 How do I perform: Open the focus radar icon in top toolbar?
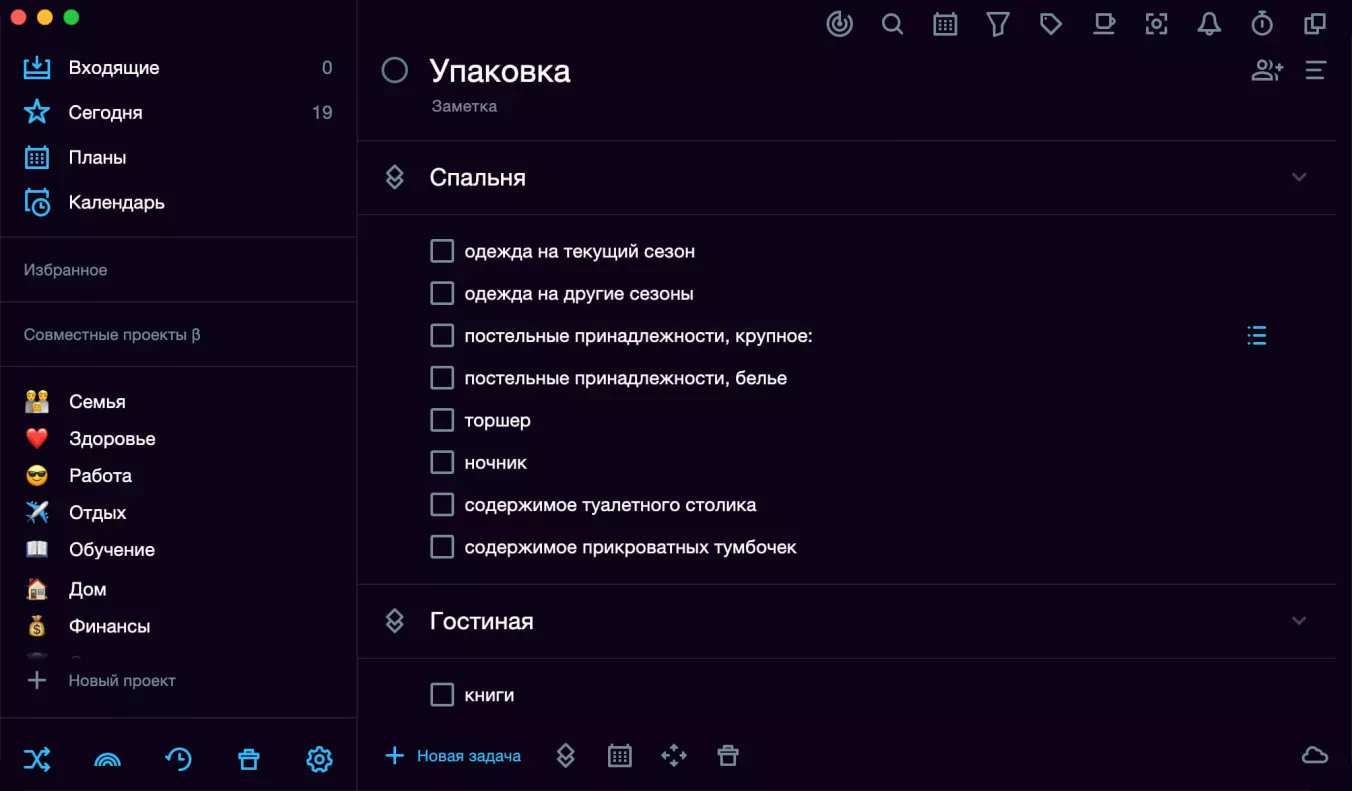(840, 24)
